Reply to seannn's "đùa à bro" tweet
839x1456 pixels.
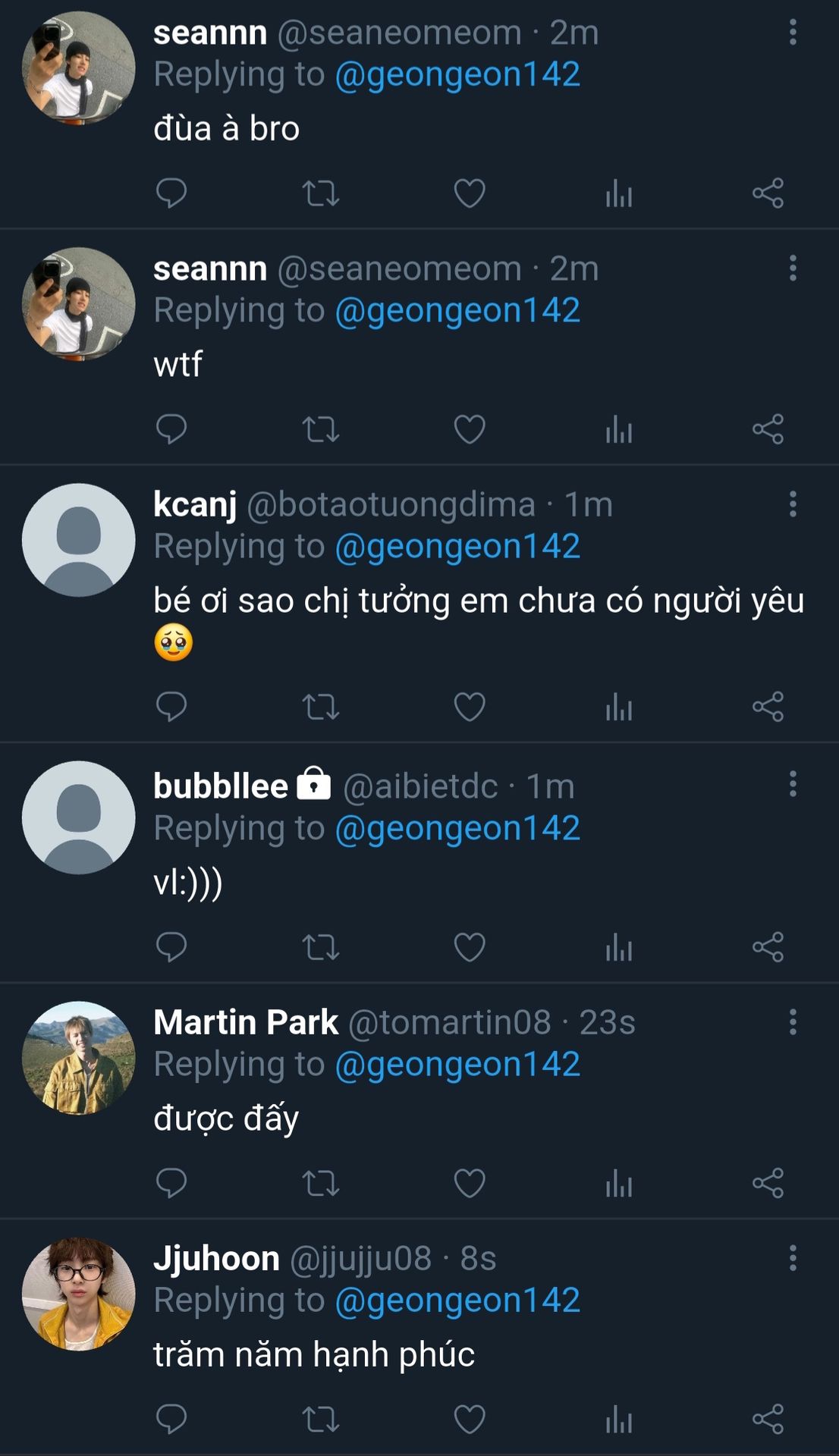[x=171, y=193]
